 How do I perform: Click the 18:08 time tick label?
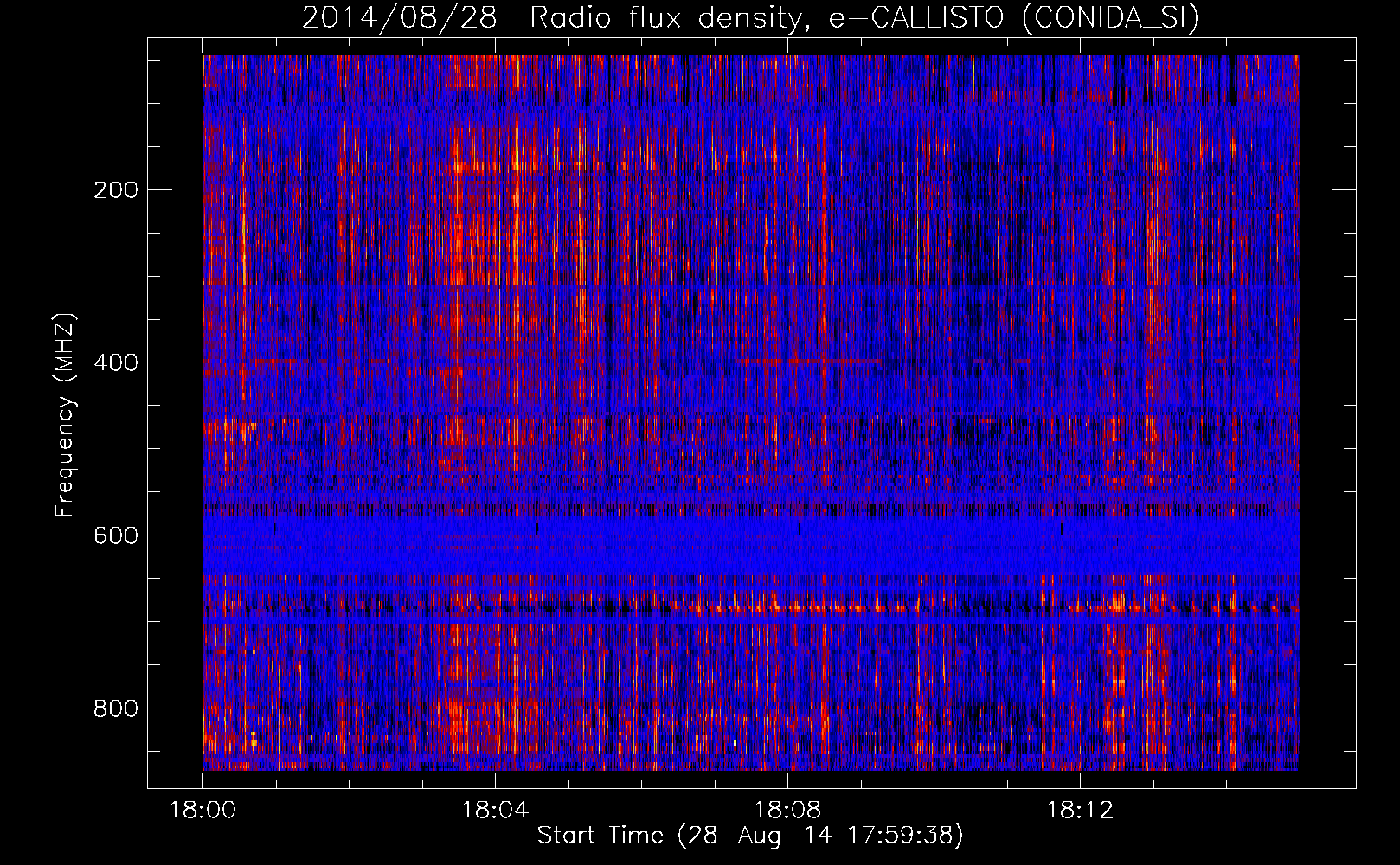tap(787, 811)
